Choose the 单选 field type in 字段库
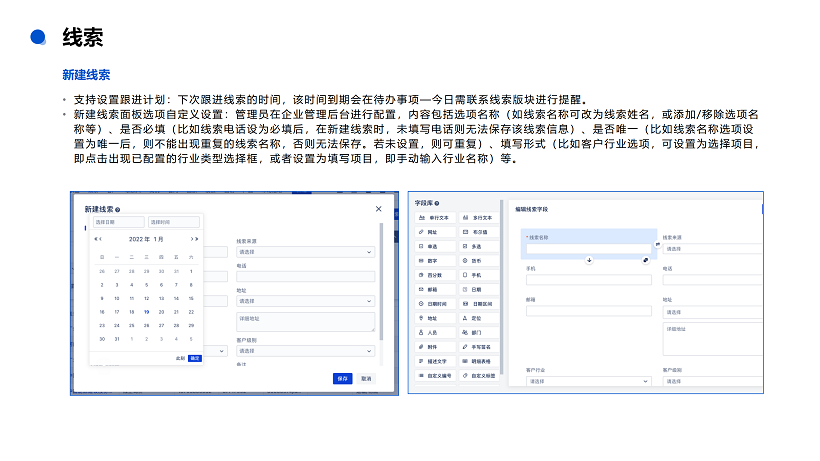Image resolution: width=820 pixels, height=461 pixels. click(435, 246)
